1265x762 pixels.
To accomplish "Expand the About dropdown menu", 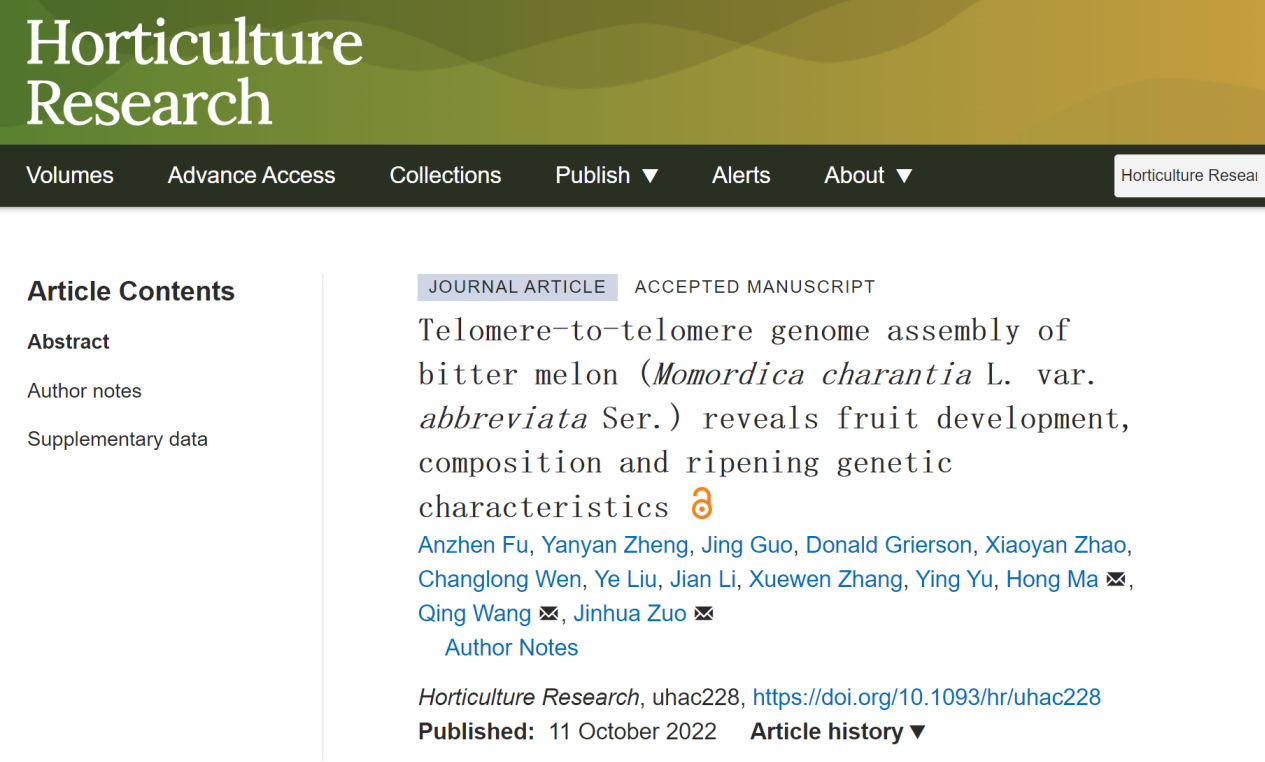I will pos(868,175).
